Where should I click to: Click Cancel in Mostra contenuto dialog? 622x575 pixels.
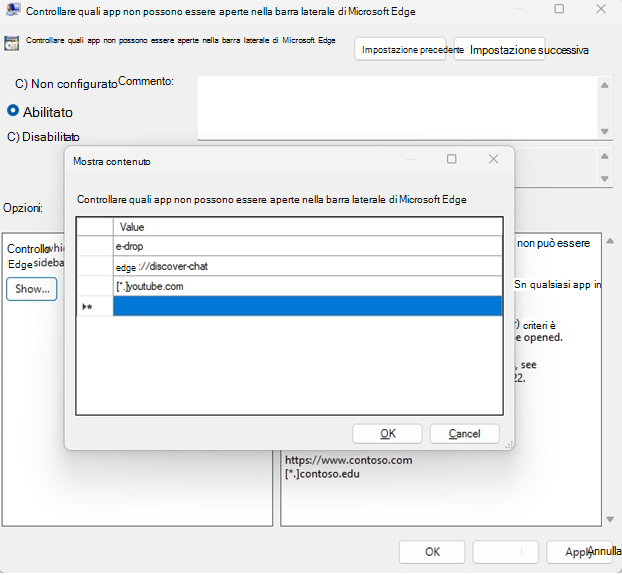[465, 434]
